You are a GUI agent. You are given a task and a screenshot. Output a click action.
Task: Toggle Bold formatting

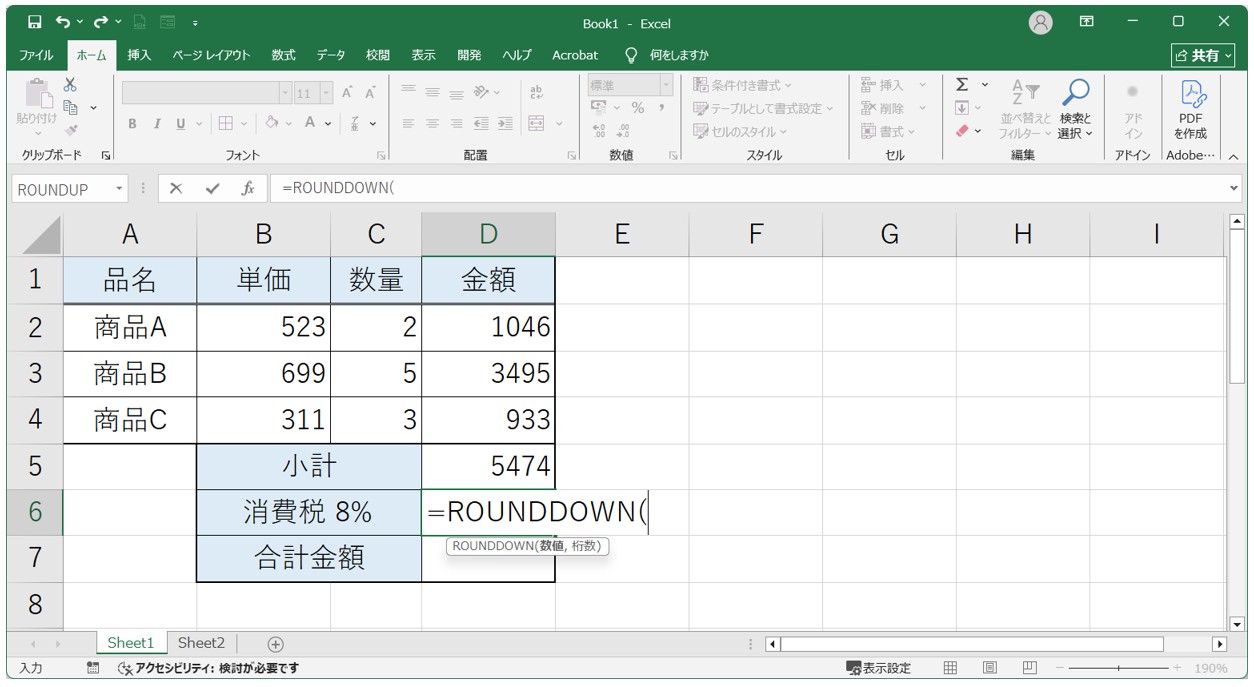132,124
